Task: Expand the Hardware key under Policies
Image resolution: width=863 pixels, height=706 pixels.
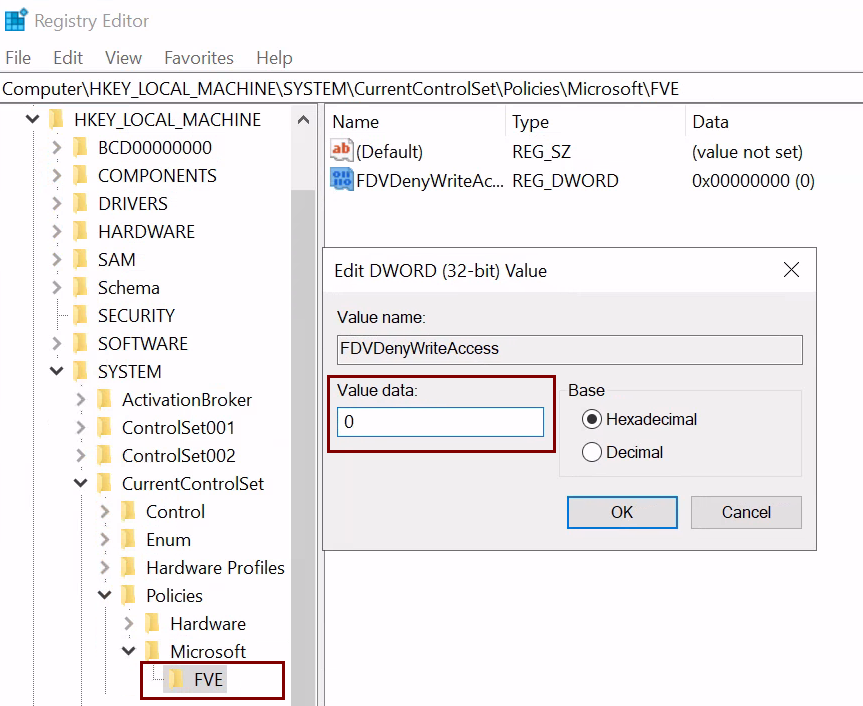Action: click(129, 623)
